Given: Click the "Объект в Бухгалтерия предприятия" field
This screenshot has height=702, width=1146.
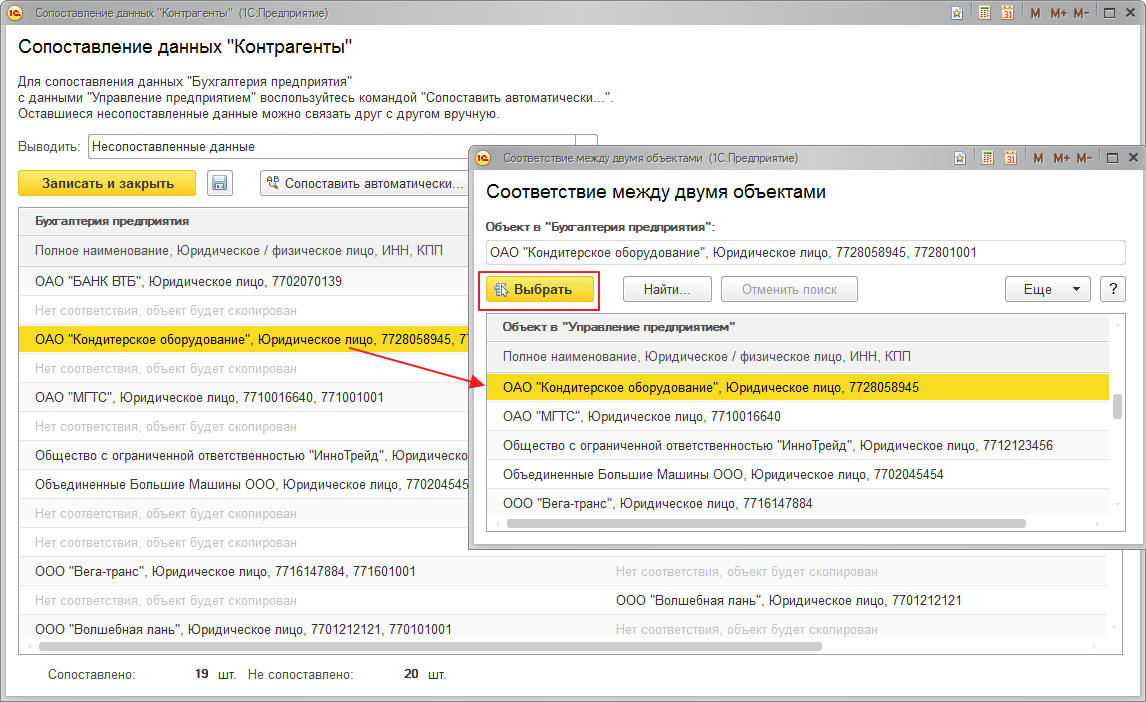Looking at the screenshot, I should click(805, 252).
